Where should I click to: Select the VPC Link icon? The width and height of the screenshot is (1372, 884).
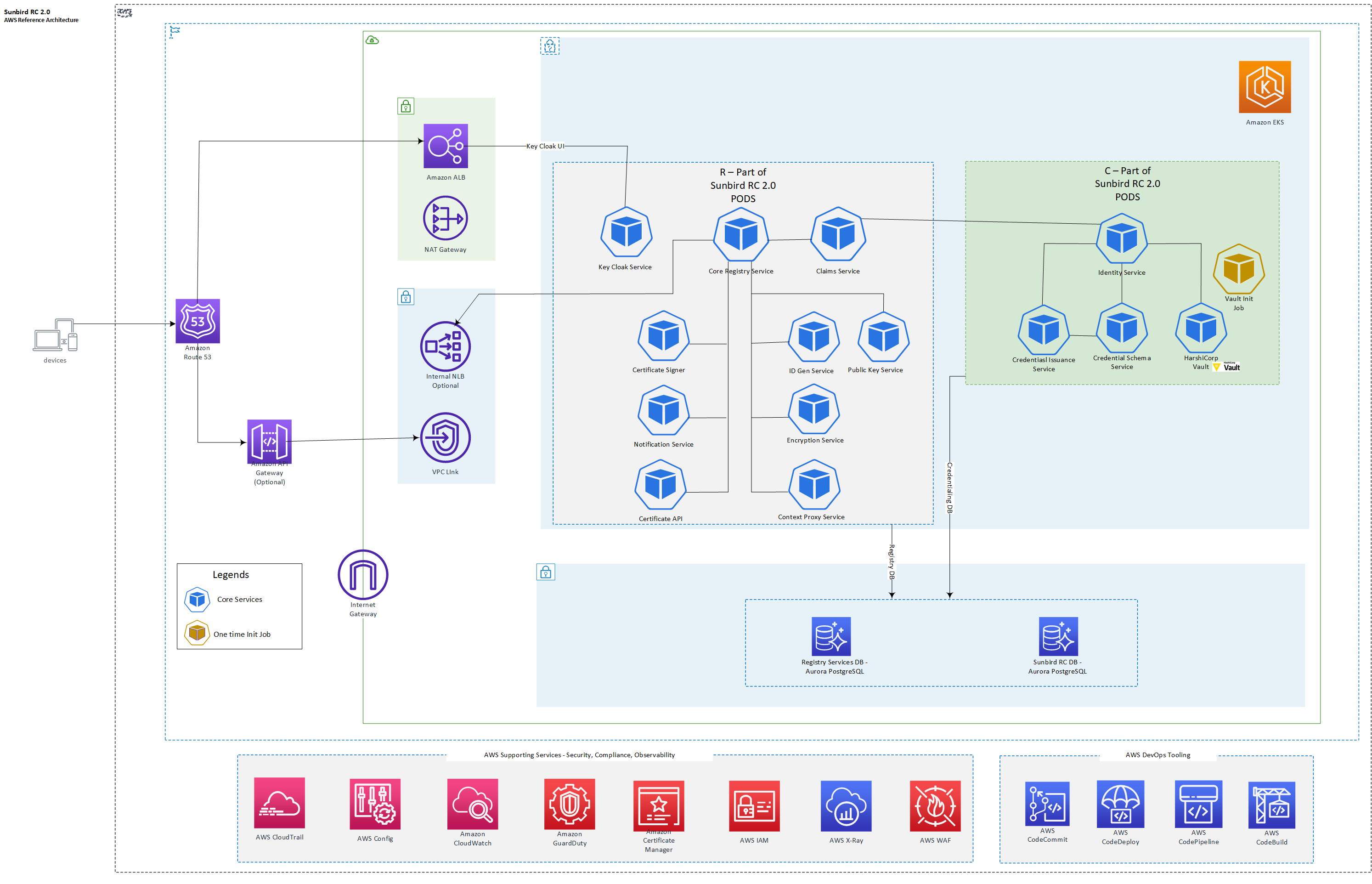[445, 437]
